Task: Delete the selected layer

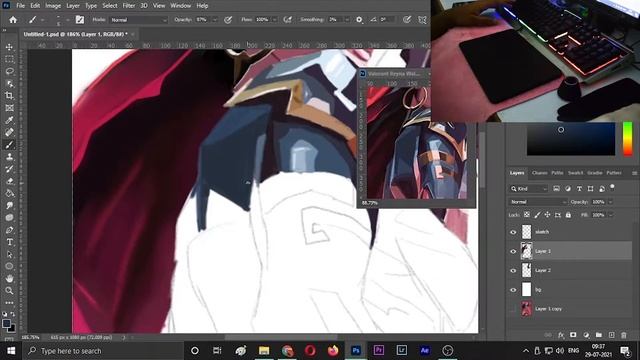Action: [x=624, y=335]
